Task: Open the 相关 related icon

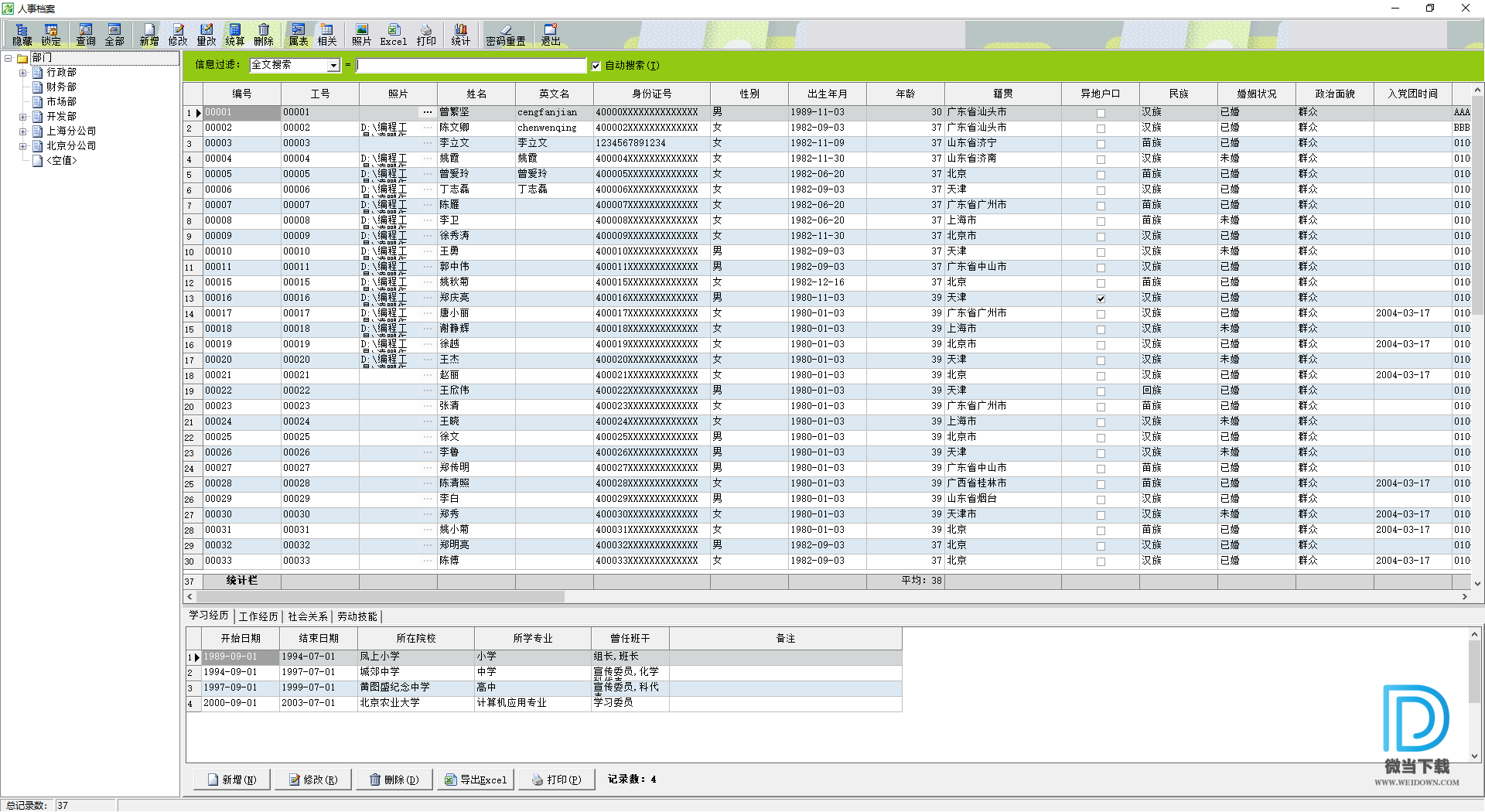Action: pos(327,35)
